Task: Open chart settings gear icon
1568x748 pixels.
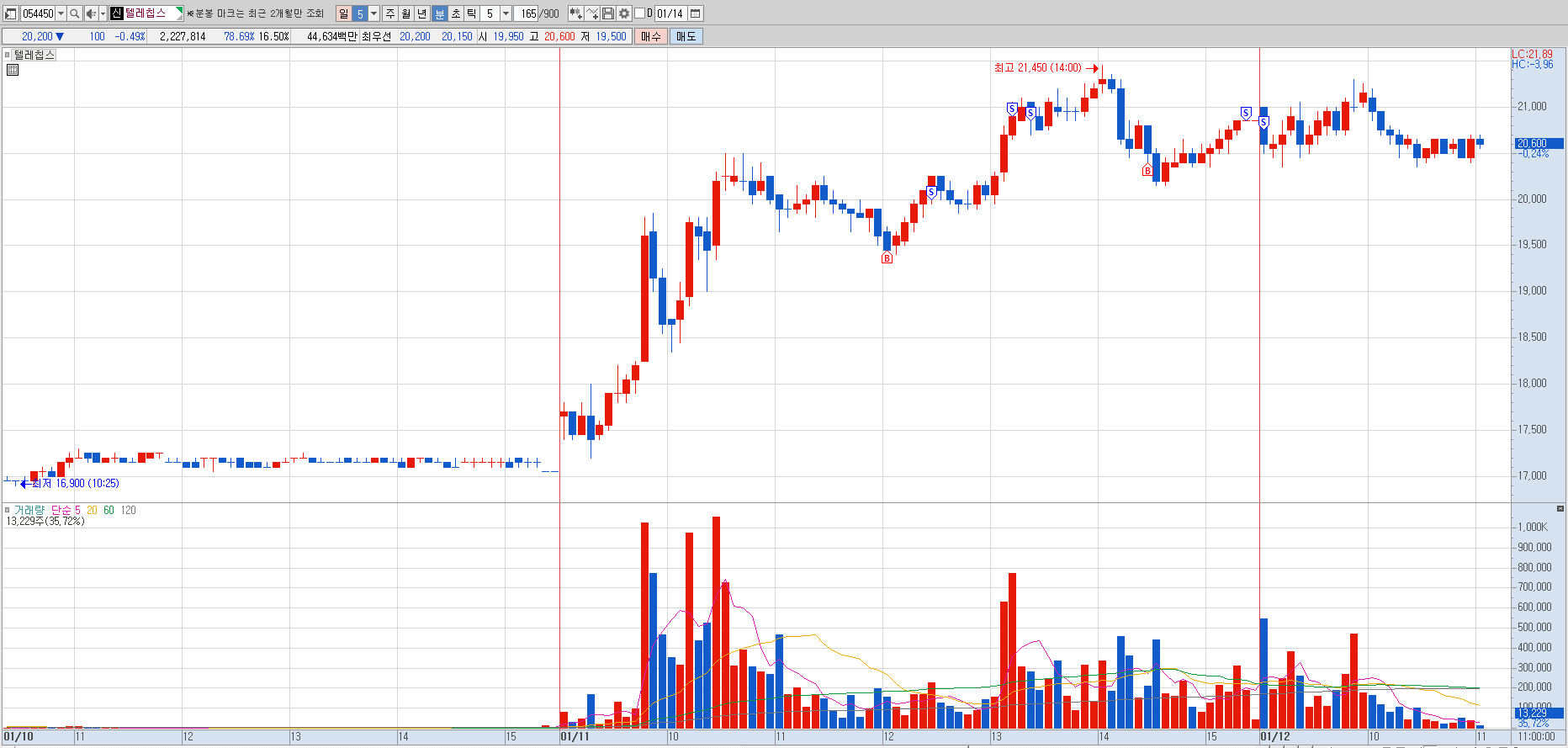Action: [x=624, y=13]
